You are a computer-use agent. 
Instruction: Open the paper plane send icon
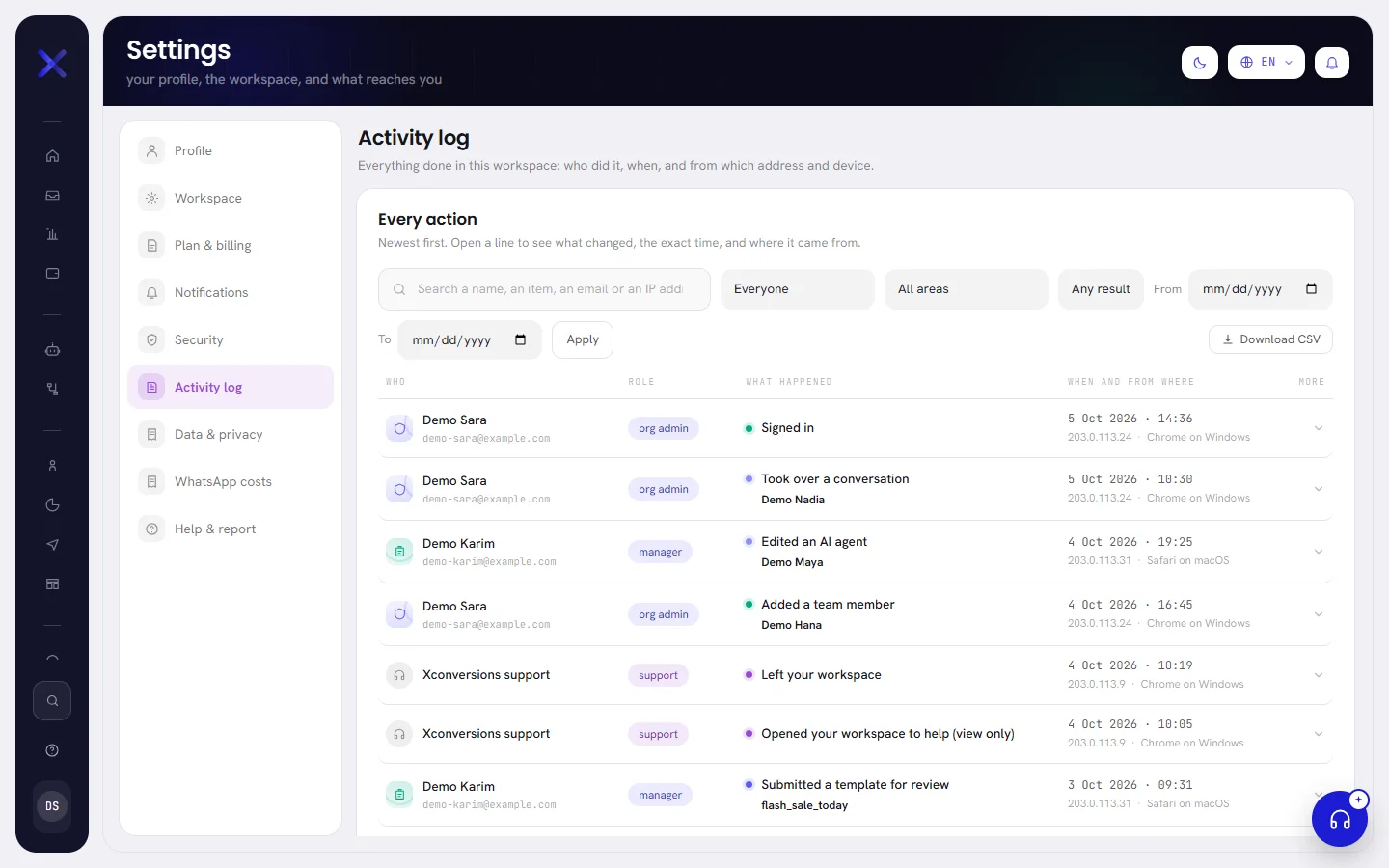(x=52, y=545)
